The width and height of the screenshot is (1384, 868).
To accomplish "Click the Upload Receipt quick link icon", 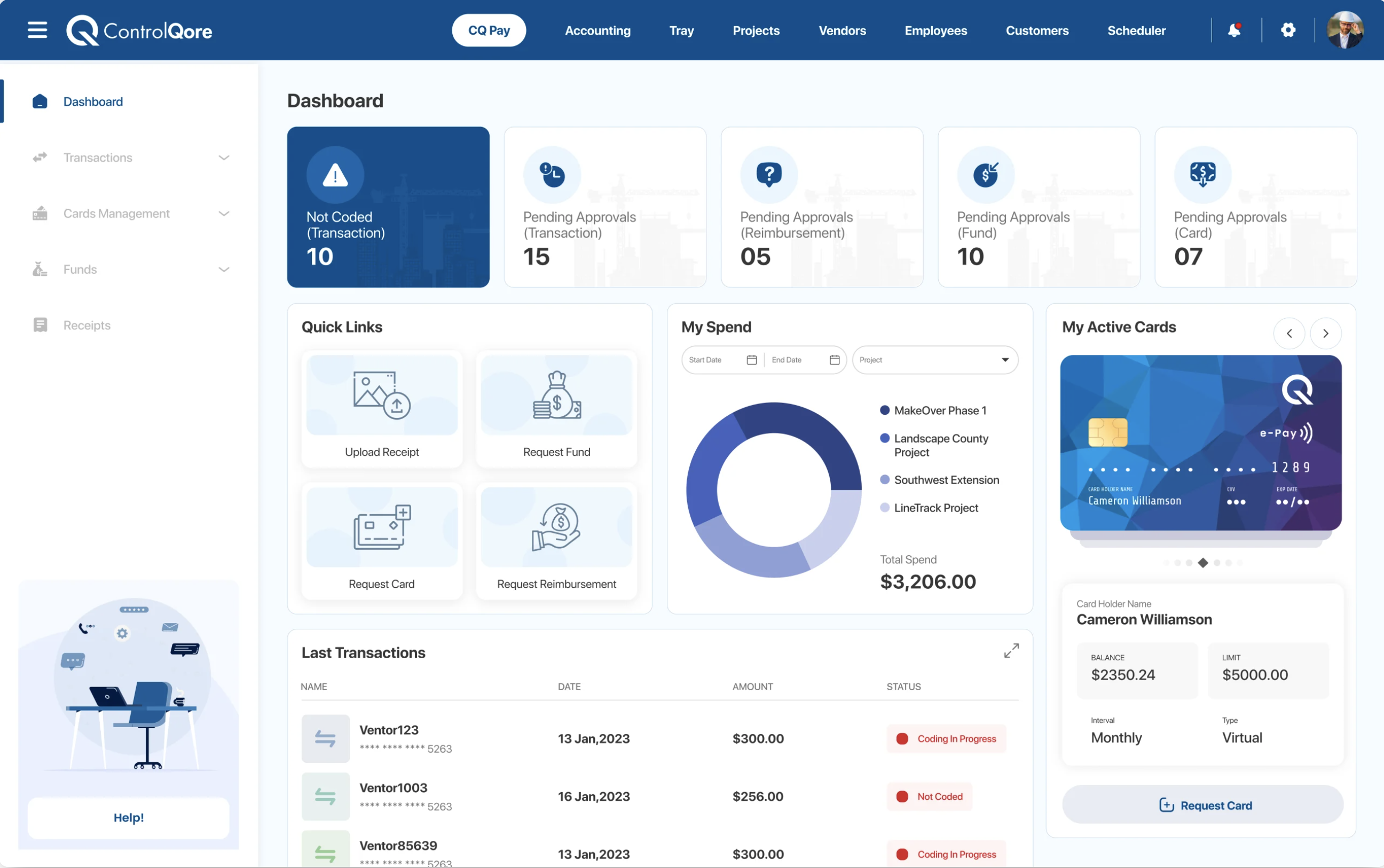I will tap(382, 395).
